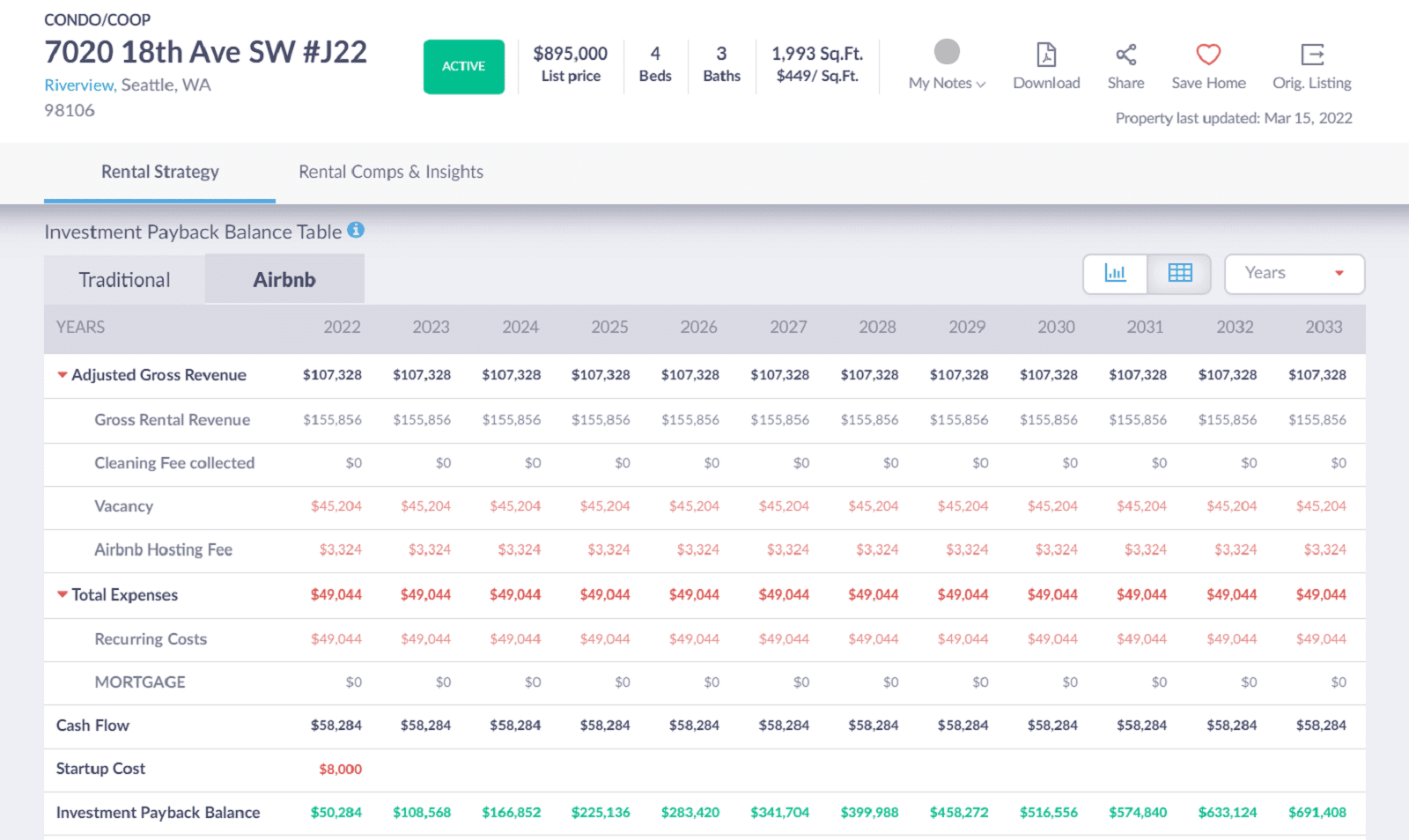Open the Years dropdown

(1294, 274)
